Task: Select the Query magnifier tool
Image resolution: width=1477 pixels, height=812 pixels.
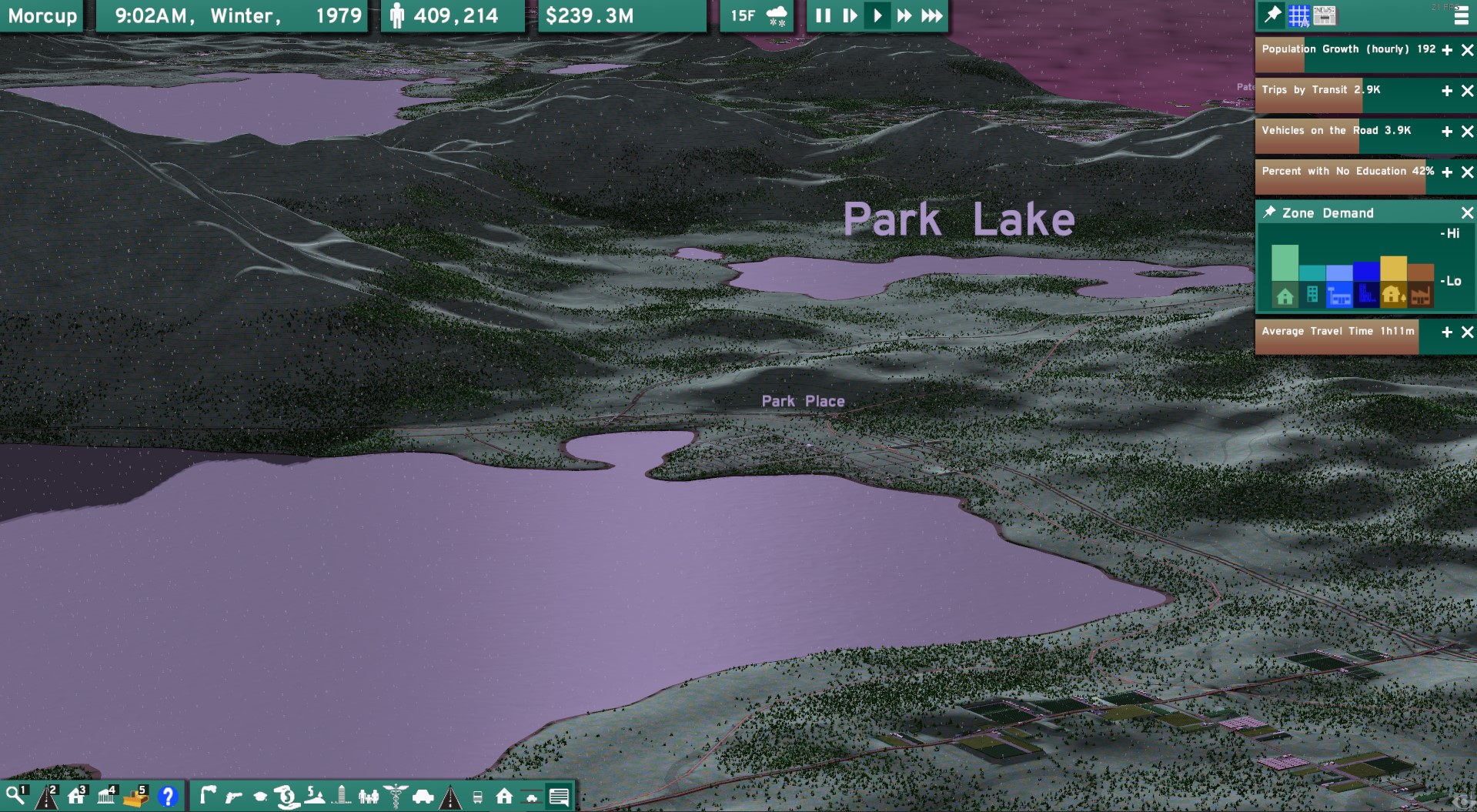Action: coord(15,796)
